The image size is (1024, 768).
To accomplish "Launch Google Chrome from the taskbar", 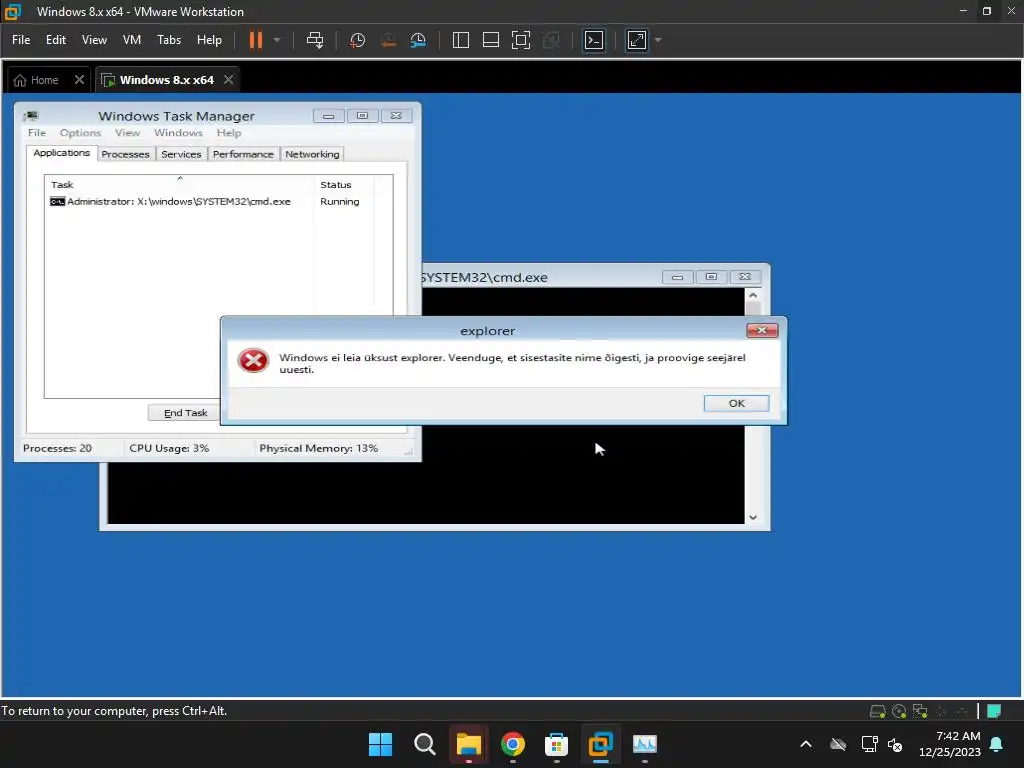I will (x=513, y=744).
